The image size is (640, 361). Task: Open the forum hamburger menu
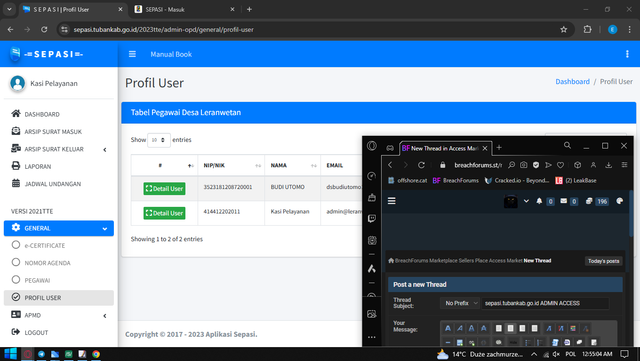tap(391, 201)
